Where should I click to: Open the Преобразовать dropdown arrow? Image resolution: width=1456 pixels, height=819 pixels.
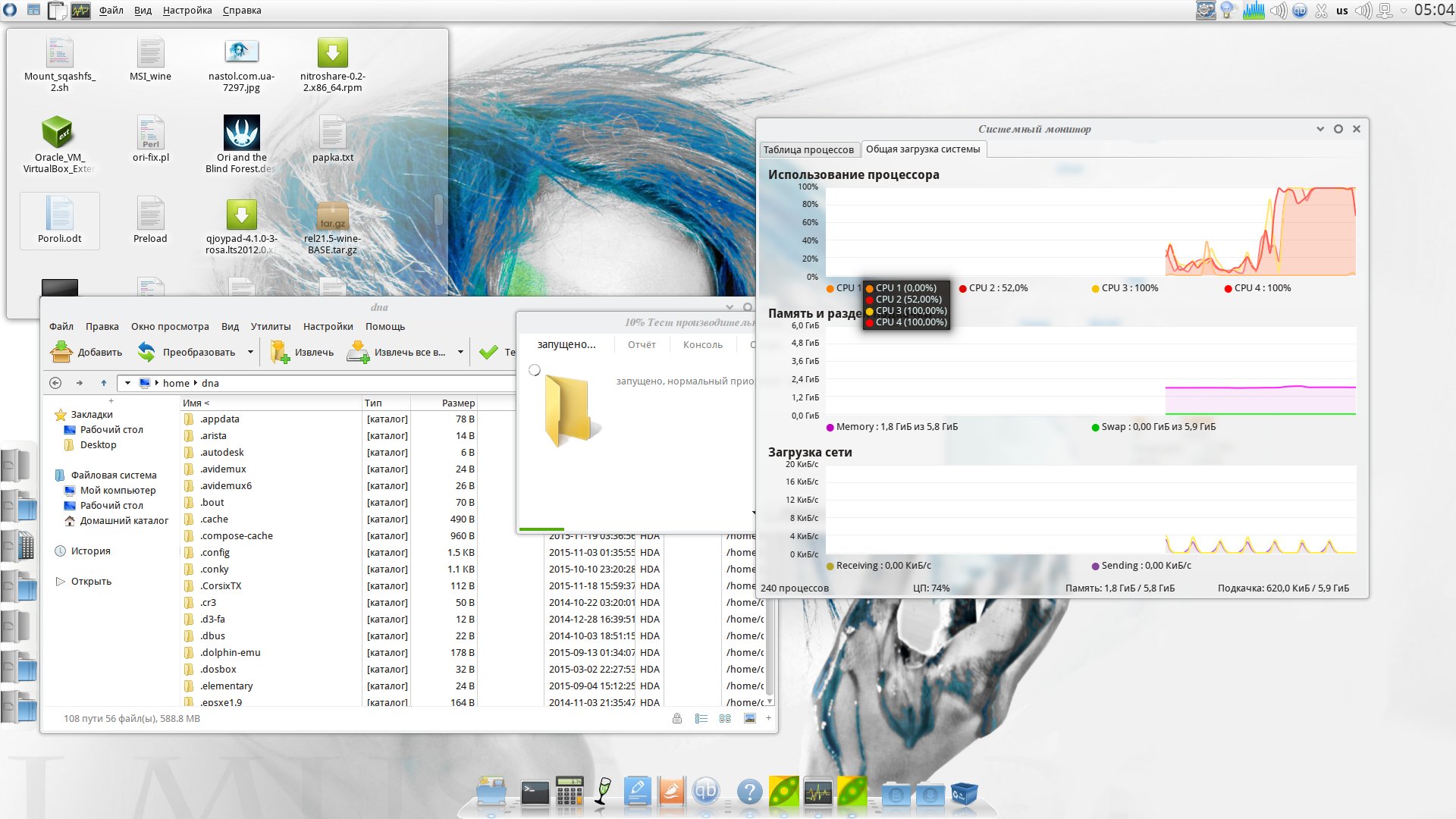click(250, 352)
